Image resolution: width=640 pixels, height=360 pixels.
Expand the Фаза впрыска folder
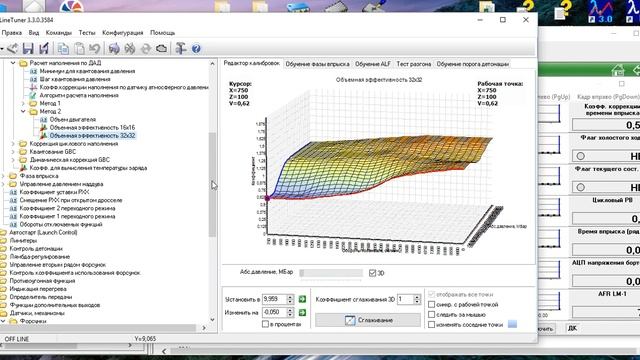[x=3, y=176]
